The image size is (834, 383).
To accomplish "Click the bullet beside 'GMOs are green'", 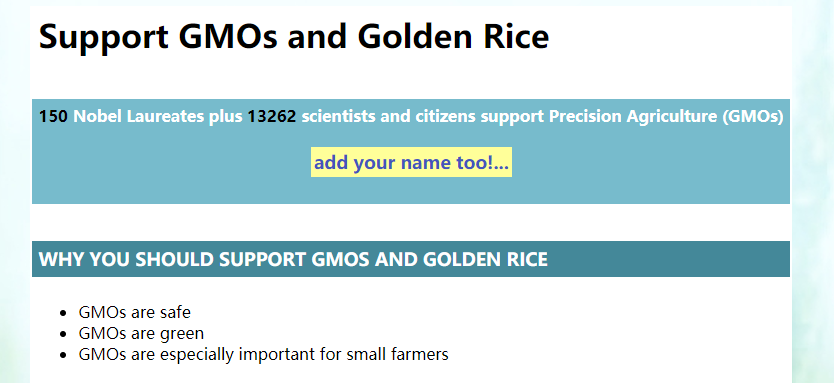I will [x=64, y=334].
